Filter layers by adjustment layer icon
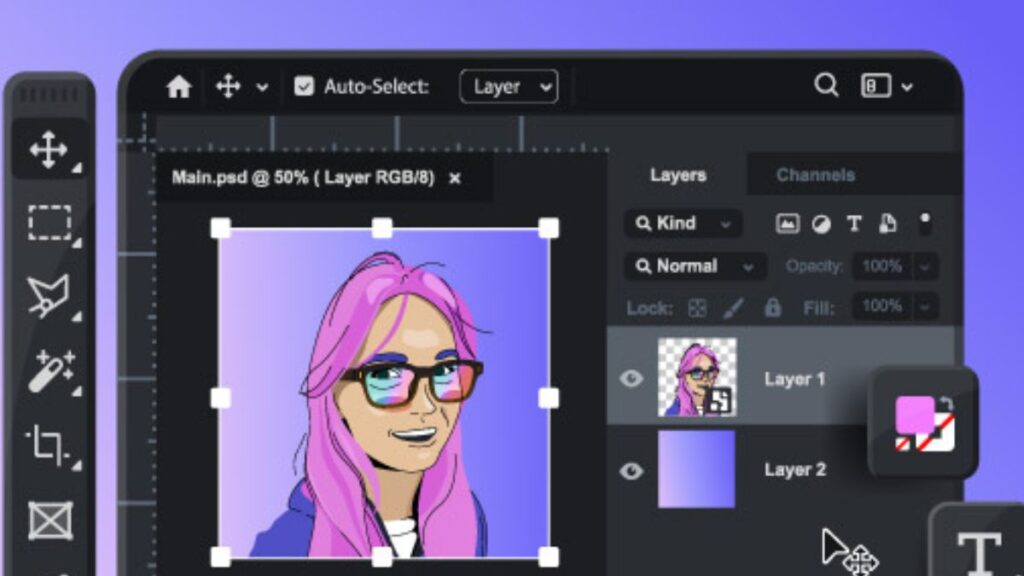Viewport: 1024px width, 576px height. [x=821, y=225]
